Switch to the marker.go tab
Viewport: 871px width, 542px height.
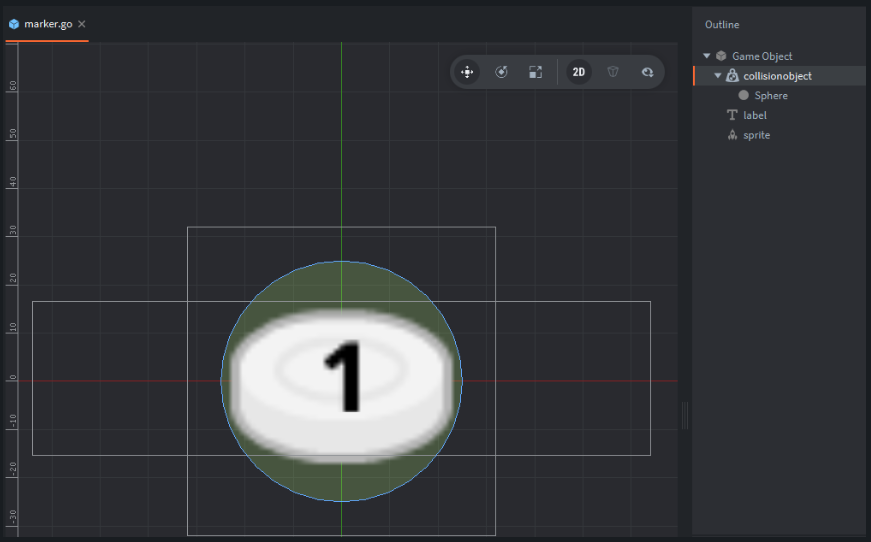click(x=48, y=24)
